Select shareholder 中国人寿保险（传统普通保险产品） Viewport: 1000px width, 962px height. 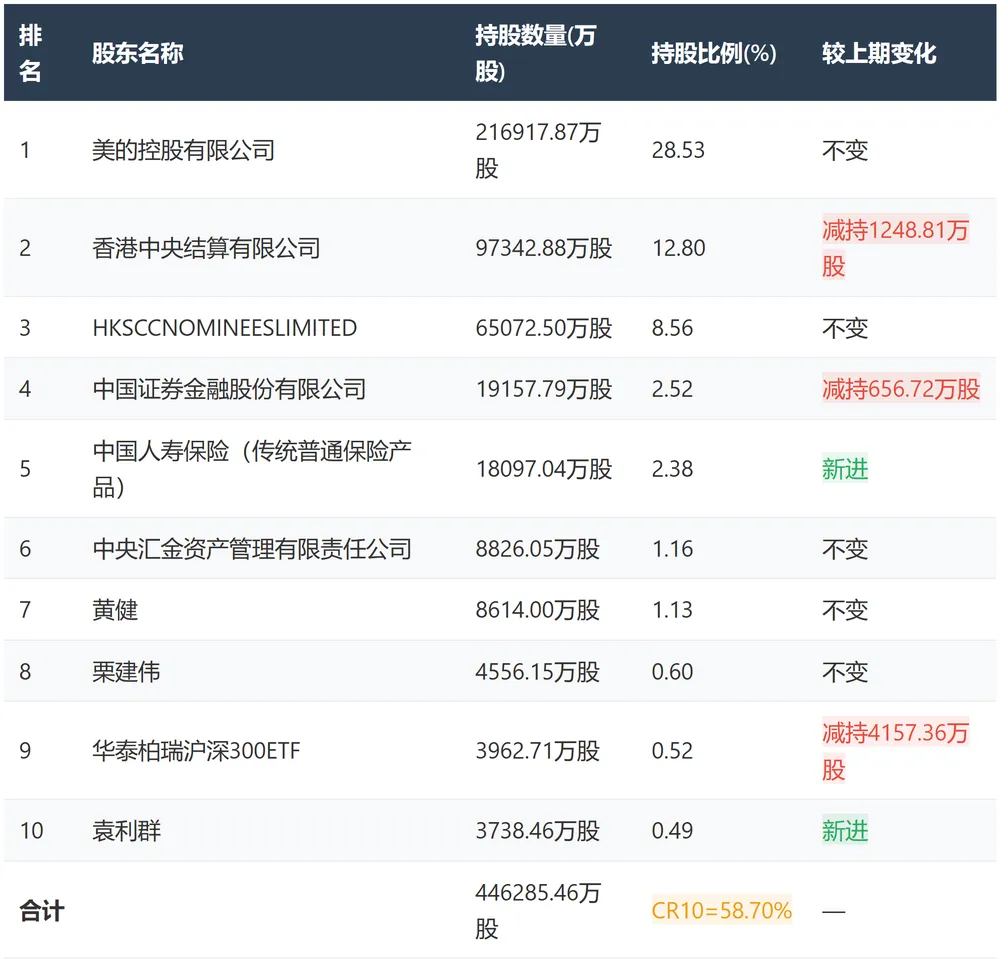pos(252,469)
